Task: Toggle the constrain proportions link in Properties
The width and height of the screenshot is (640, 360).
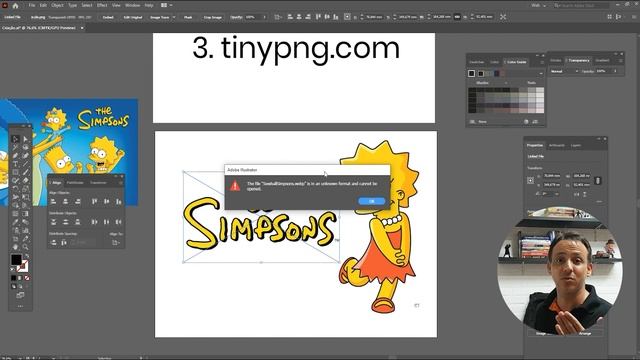Action: [598, 180]
